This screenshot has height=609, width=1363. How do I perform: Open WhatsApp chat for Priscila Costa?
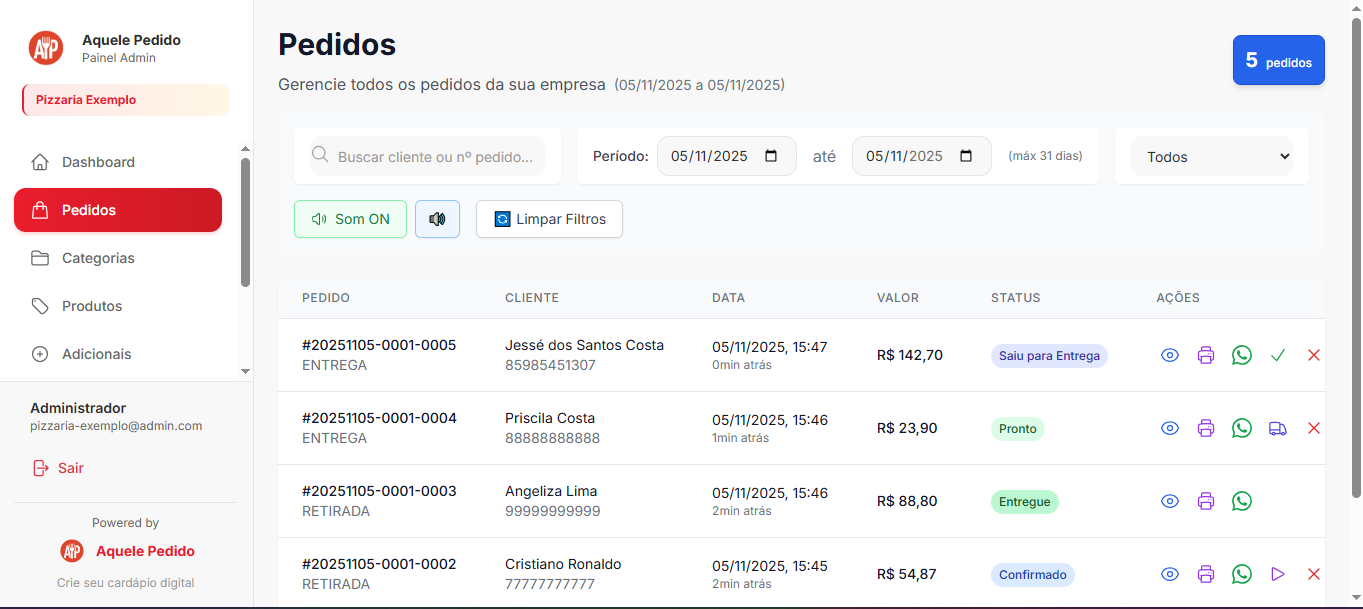coord(1241,428)
